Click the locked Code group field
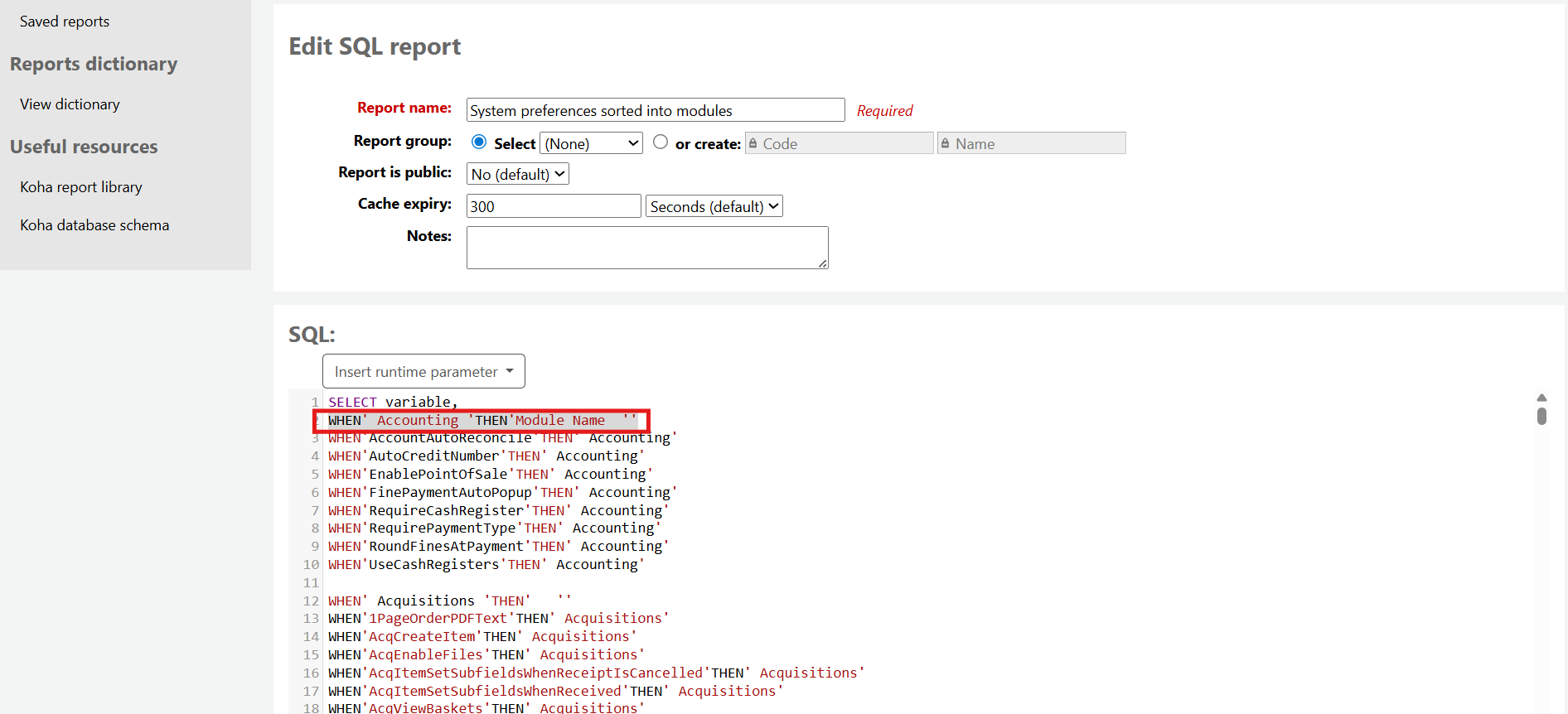Viewport: 1568px width, 714px height. tap(839, 143)
